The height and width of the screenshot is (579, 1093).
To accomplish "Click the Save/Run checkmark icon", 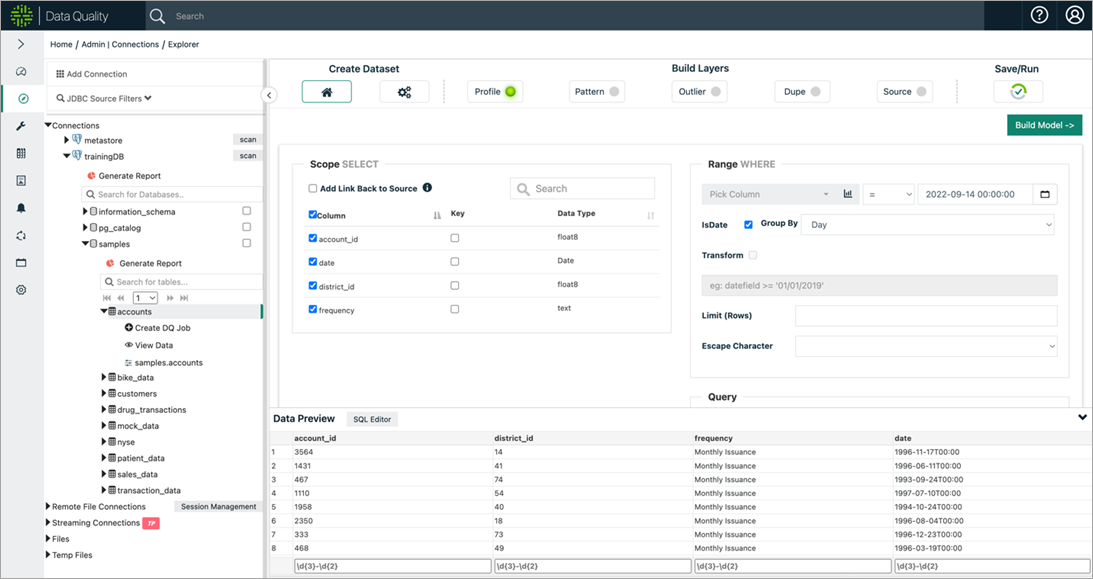I will click(x=1018, y=92).
